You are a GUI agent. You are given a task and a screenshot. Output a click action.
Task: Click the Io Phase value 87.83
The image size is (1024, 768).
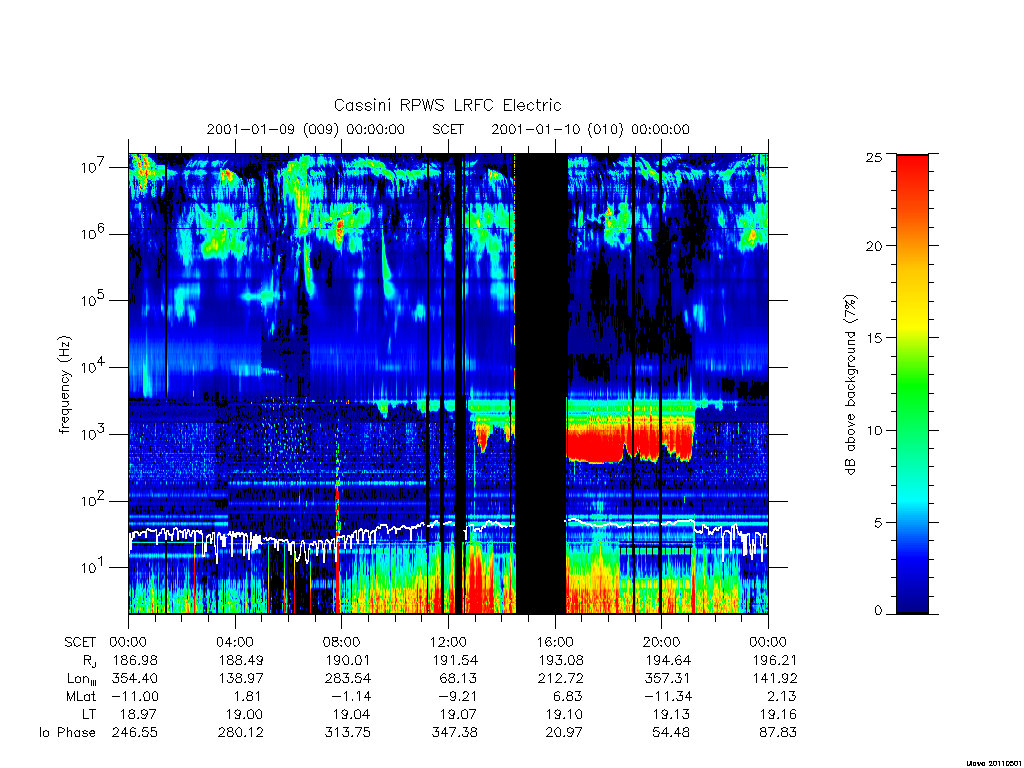pyautogui.click(x=777, y=733)
